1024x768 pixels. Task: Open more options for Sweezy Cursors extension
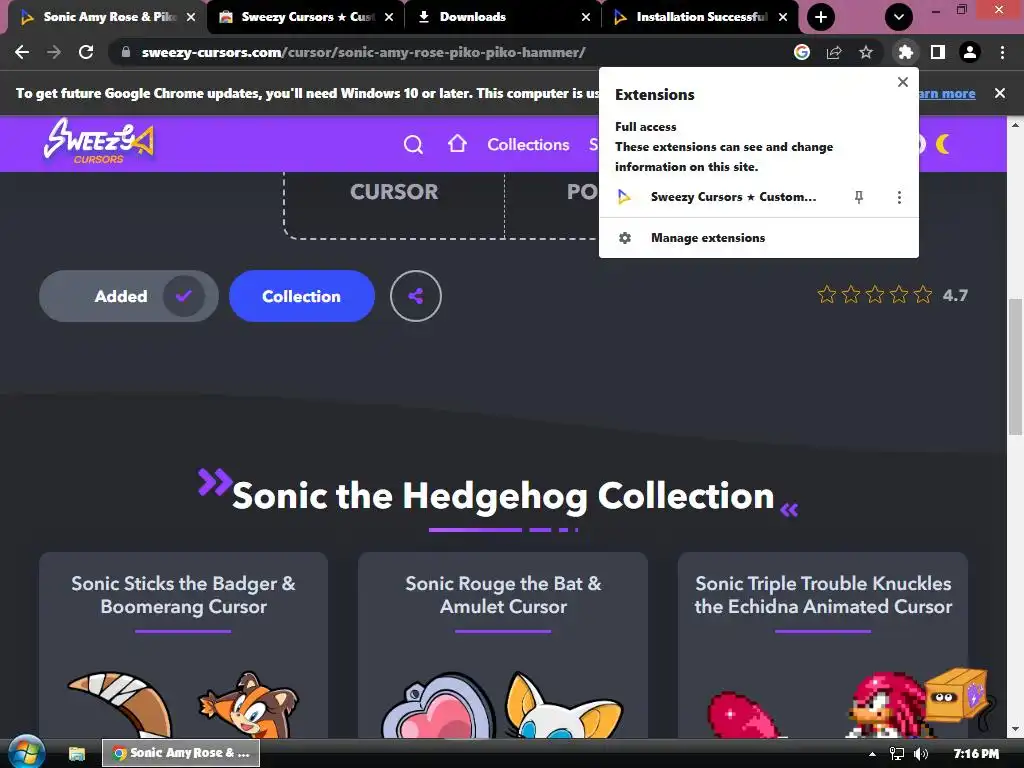pyautogui.click(x=899, y=197)
